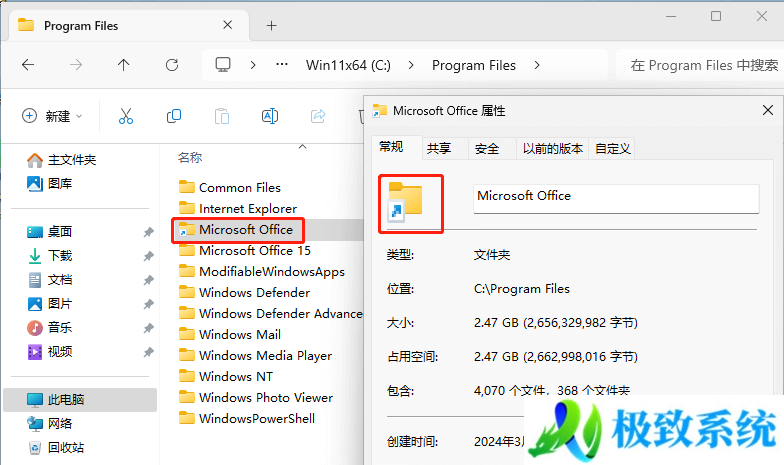Select Windows Defender Advanced folder
The image size is (784, 465).
[270, 314]
